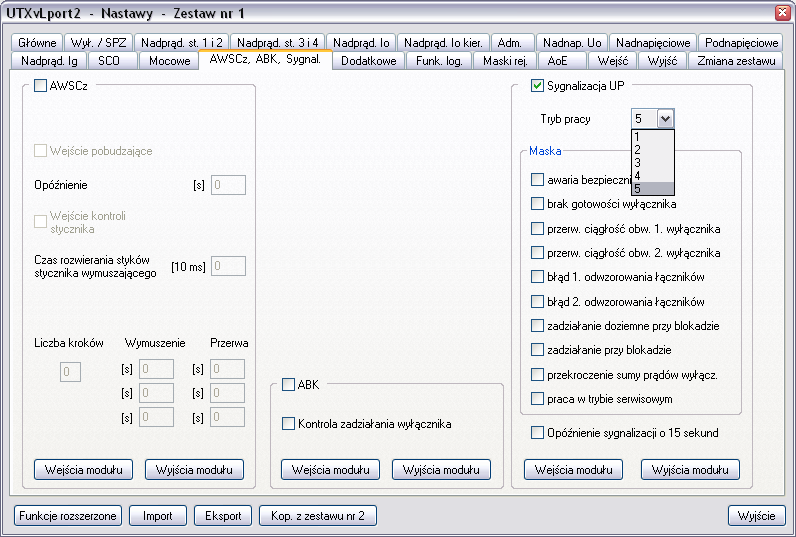
Task: Open the Dodatkowe tab
Action: [369, 61]
